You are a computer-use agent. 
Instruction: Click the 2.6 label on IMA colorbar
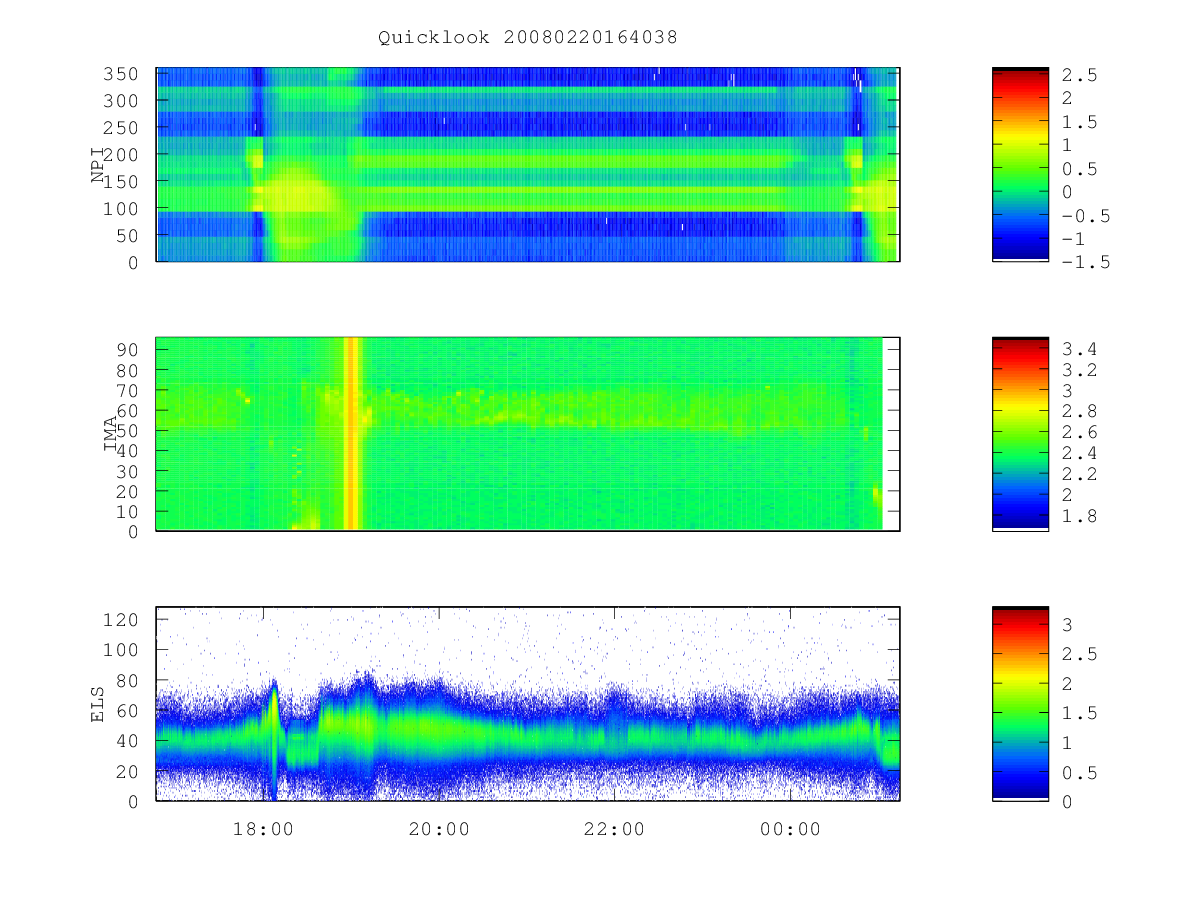(1079, 432)
